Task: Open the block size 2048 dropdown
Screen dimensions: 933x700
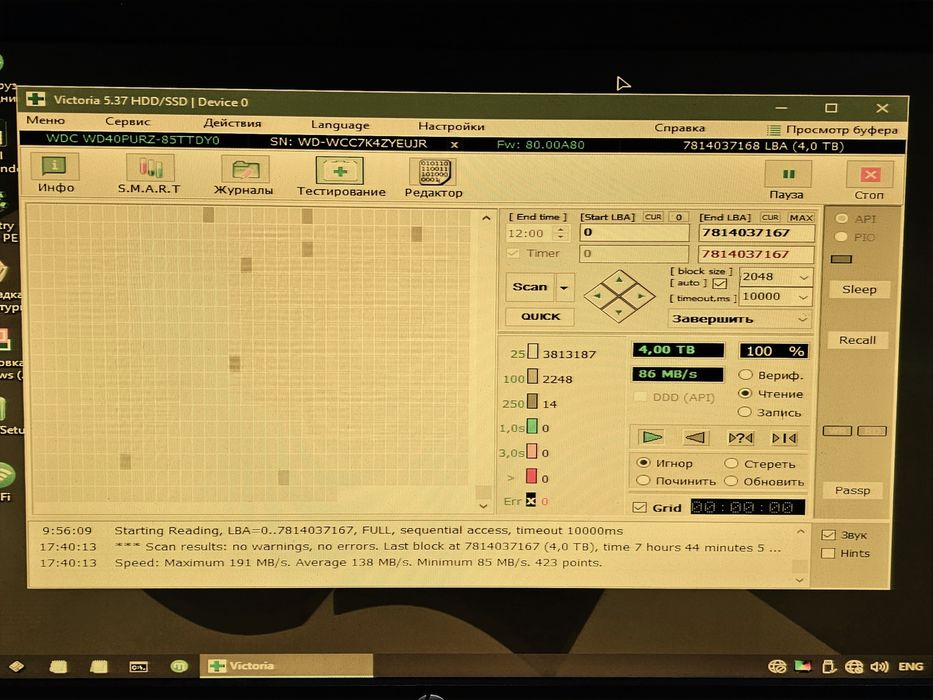Action: [803, 277]
